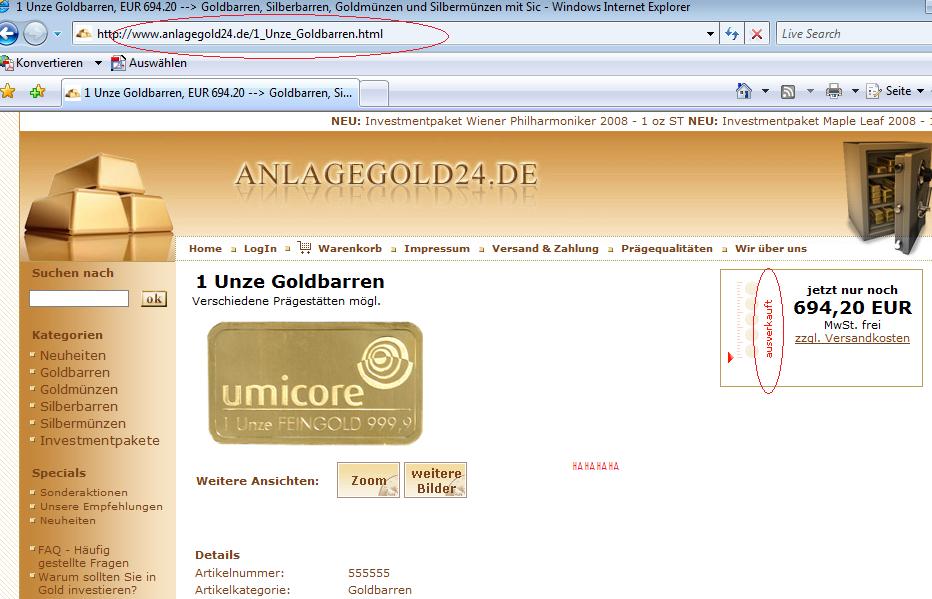Open the Impressum navigation menu item
The image size is (932, 599).
(437, 248)
